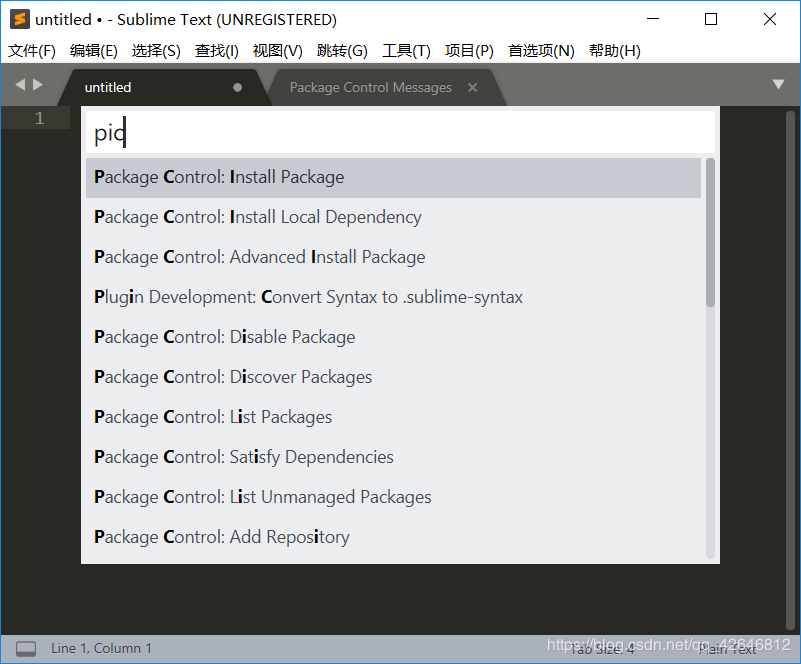Click the next tab right arrow
This screenshot has height=664, width=801.
pyautogui.click(x=38, y=84)
